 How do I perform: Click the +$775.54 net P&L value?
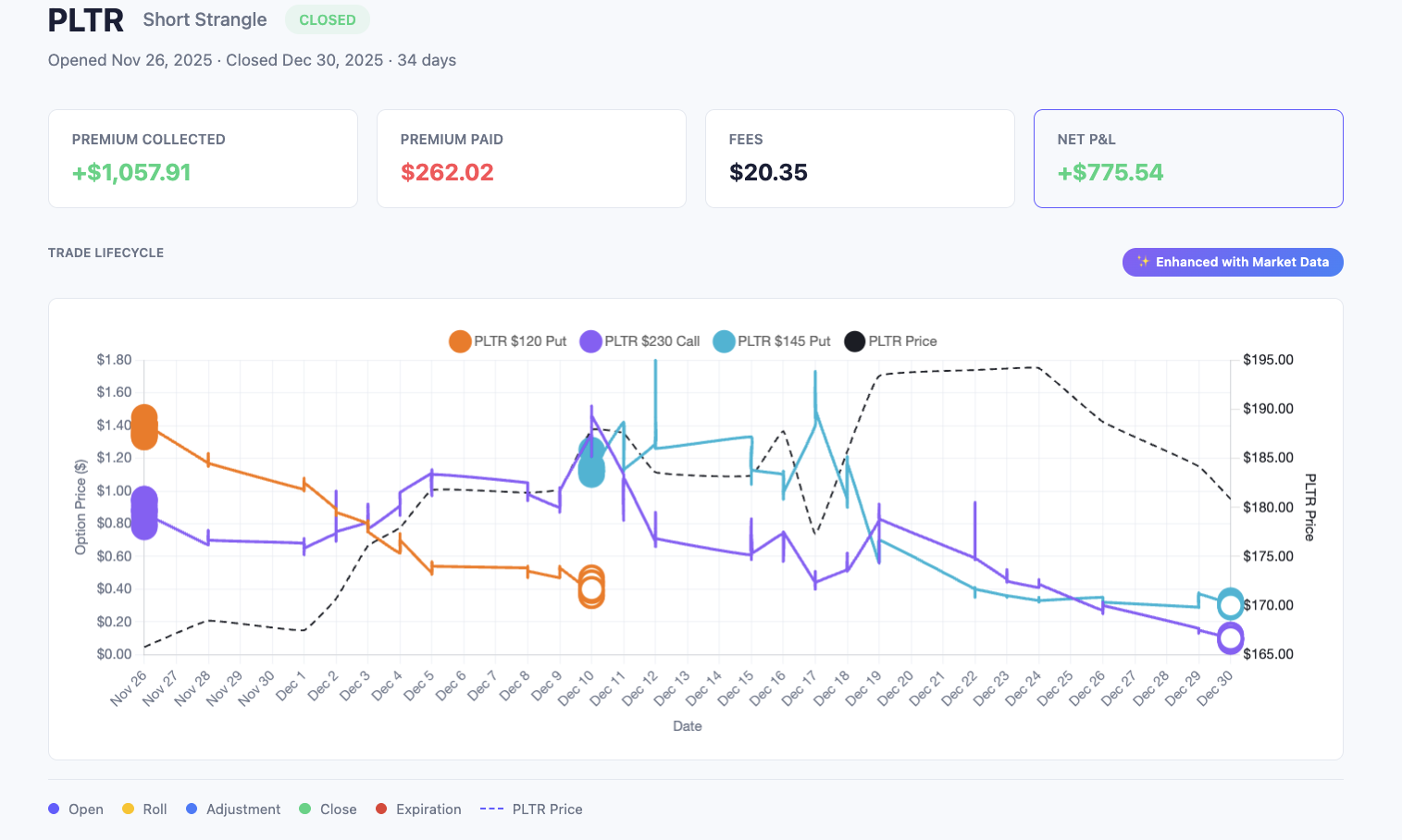[x=1110, y=172]
